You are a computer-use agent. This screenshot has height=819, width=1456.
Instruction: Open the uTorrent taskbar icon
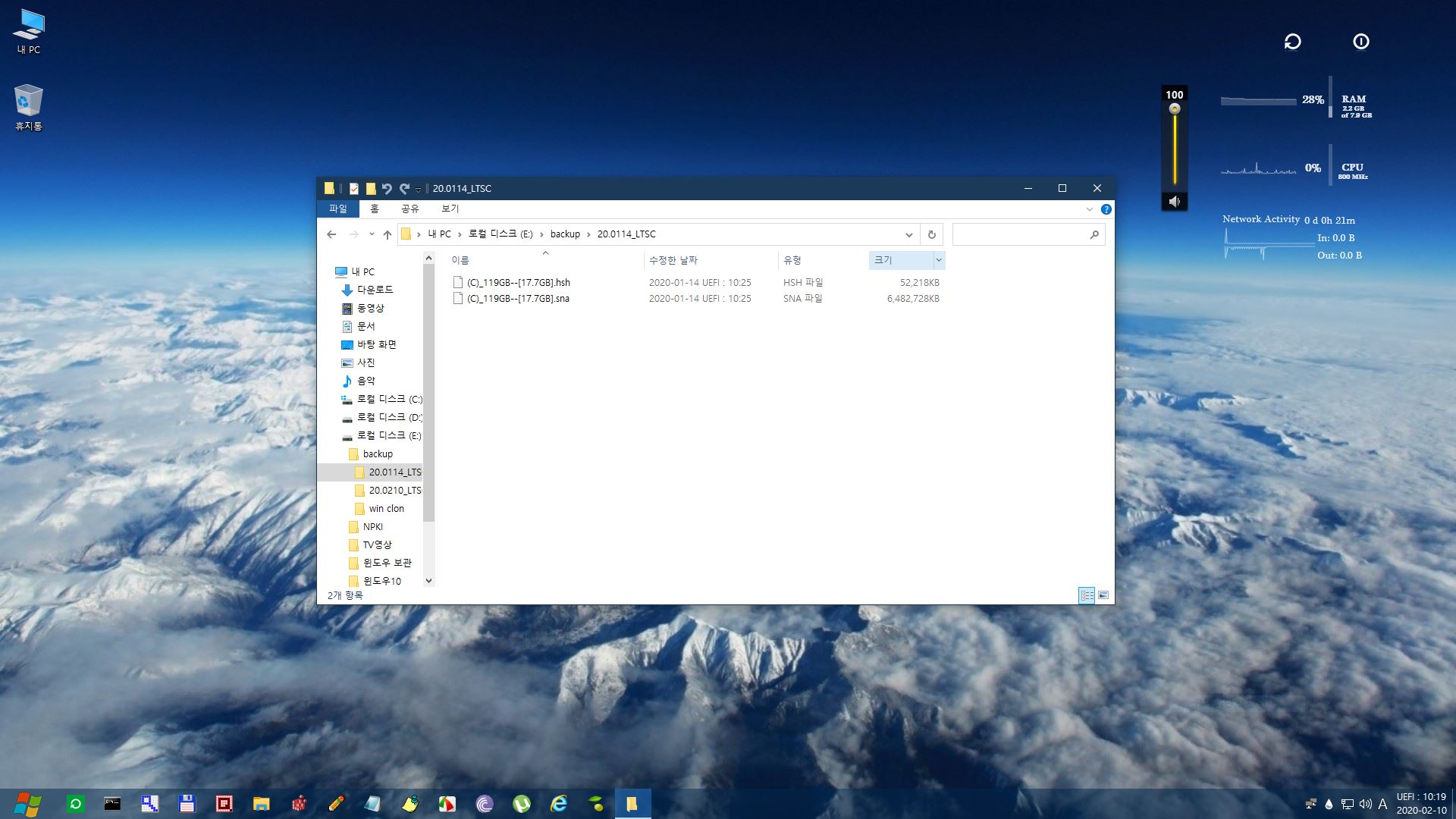522,804
